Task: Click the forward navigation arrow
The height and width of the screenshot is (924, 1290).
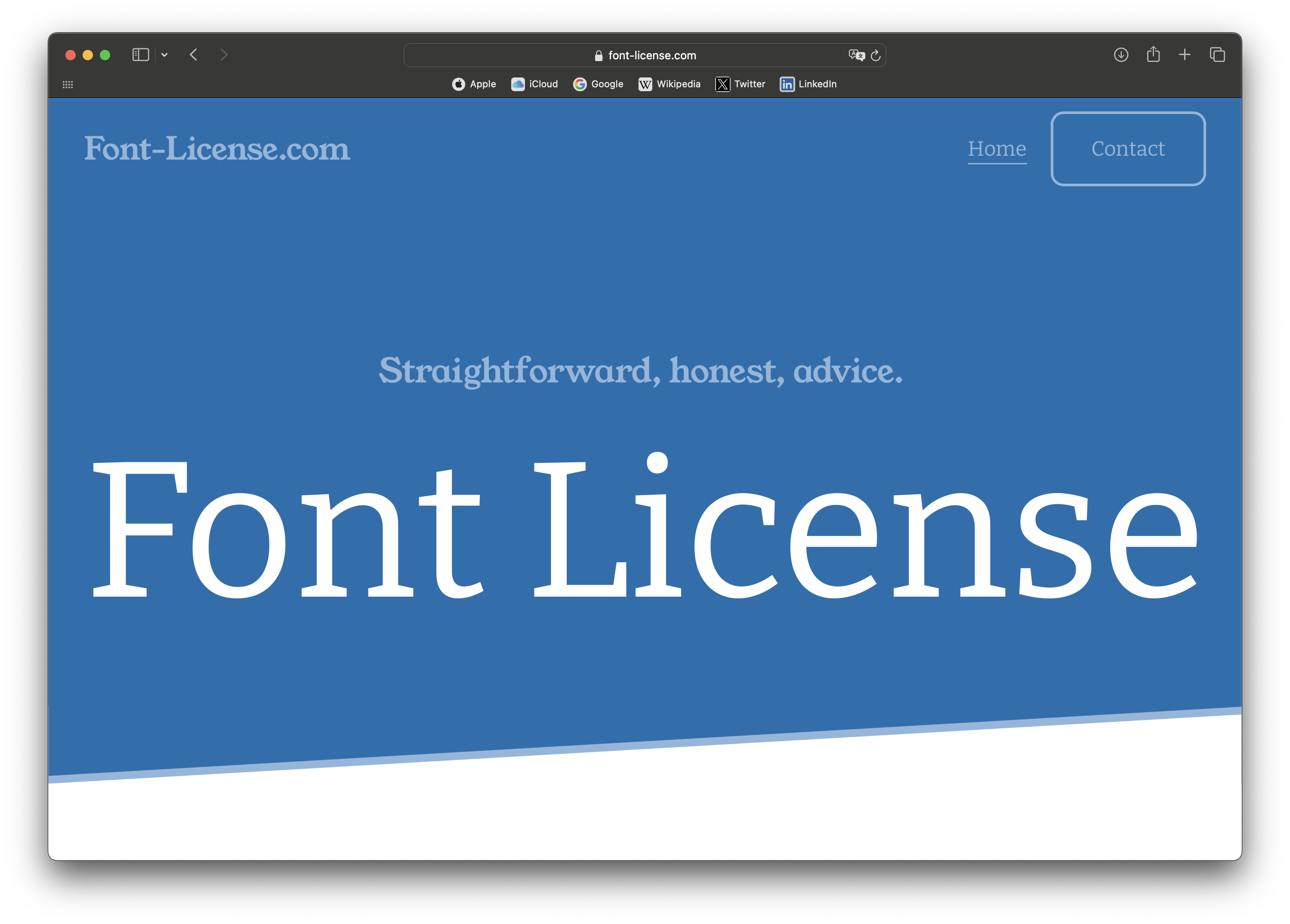Action: pyautogui.click(x=223, y=55)
